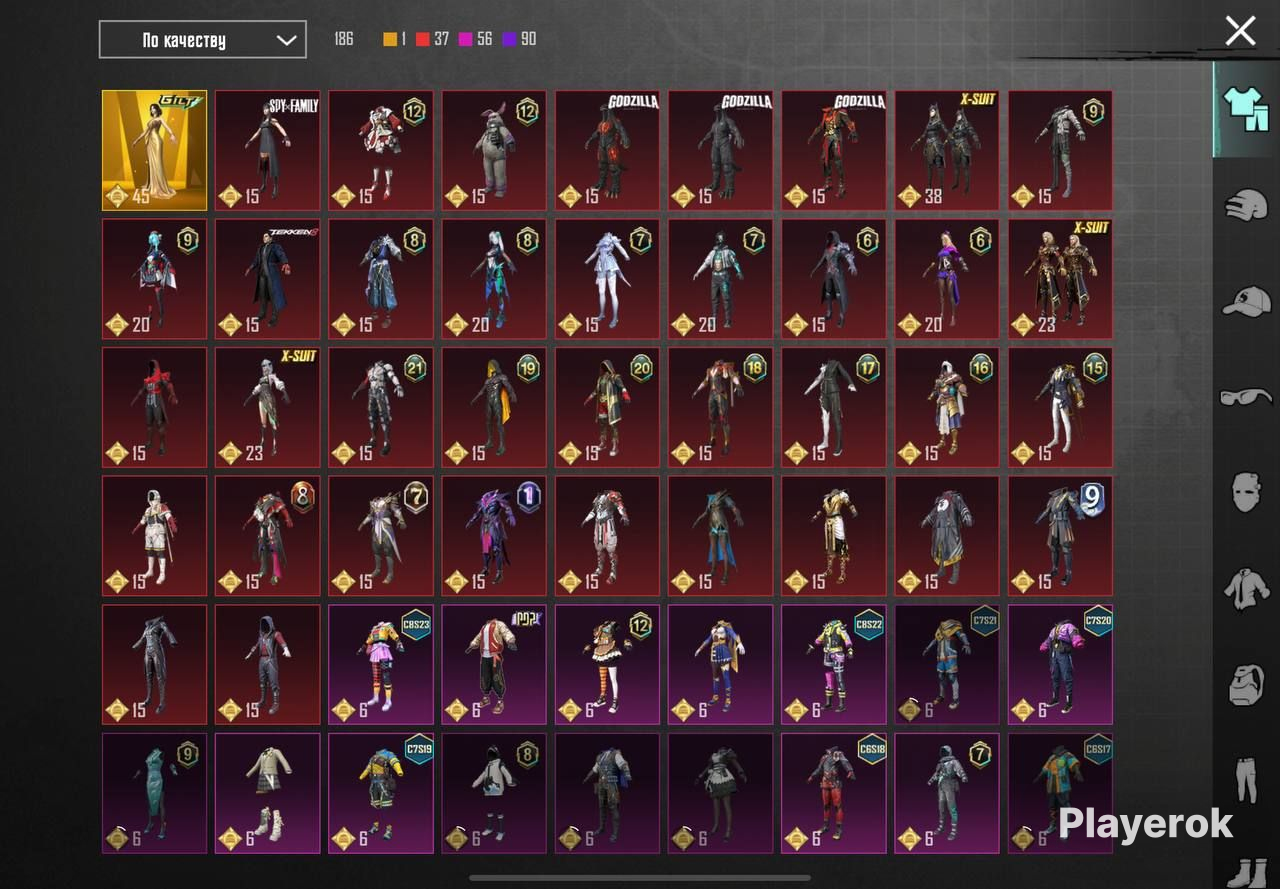Select the outfit with badge 19
The height and width of the screenshot is (889, 1280).
494,407
